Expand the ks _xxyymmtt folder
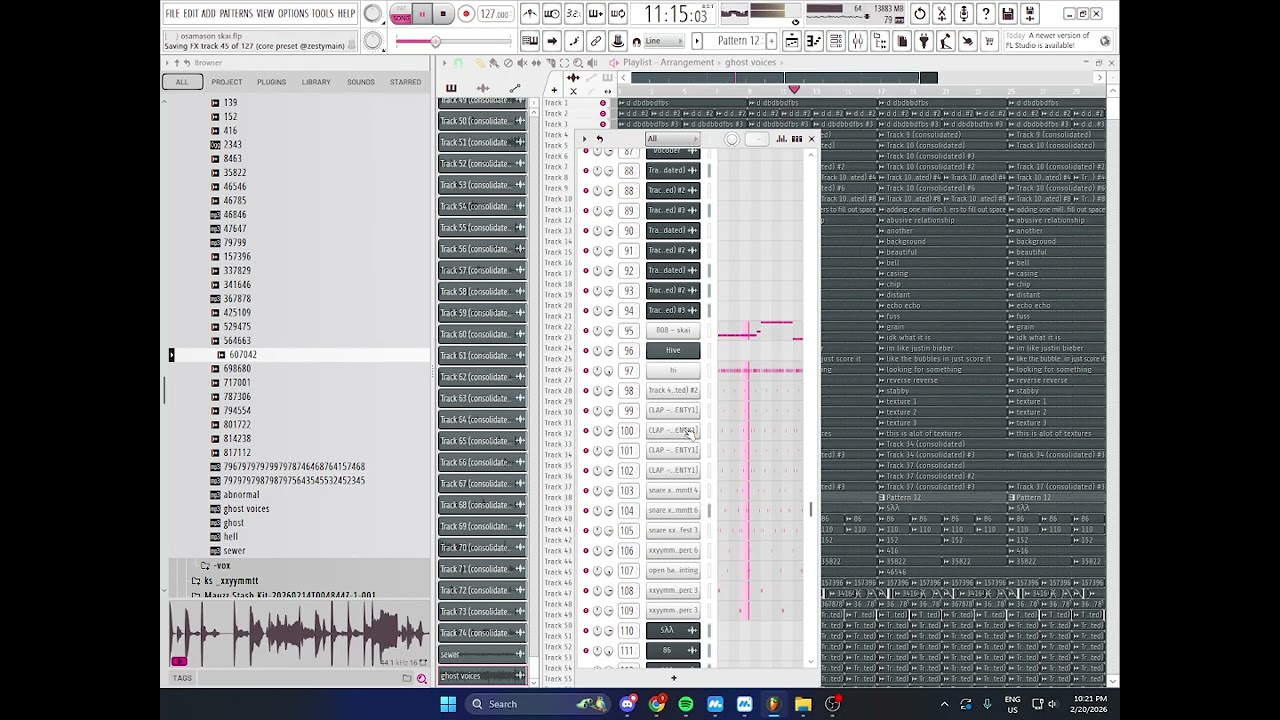This screenshot has height=720, width=1280. [196, 581]
